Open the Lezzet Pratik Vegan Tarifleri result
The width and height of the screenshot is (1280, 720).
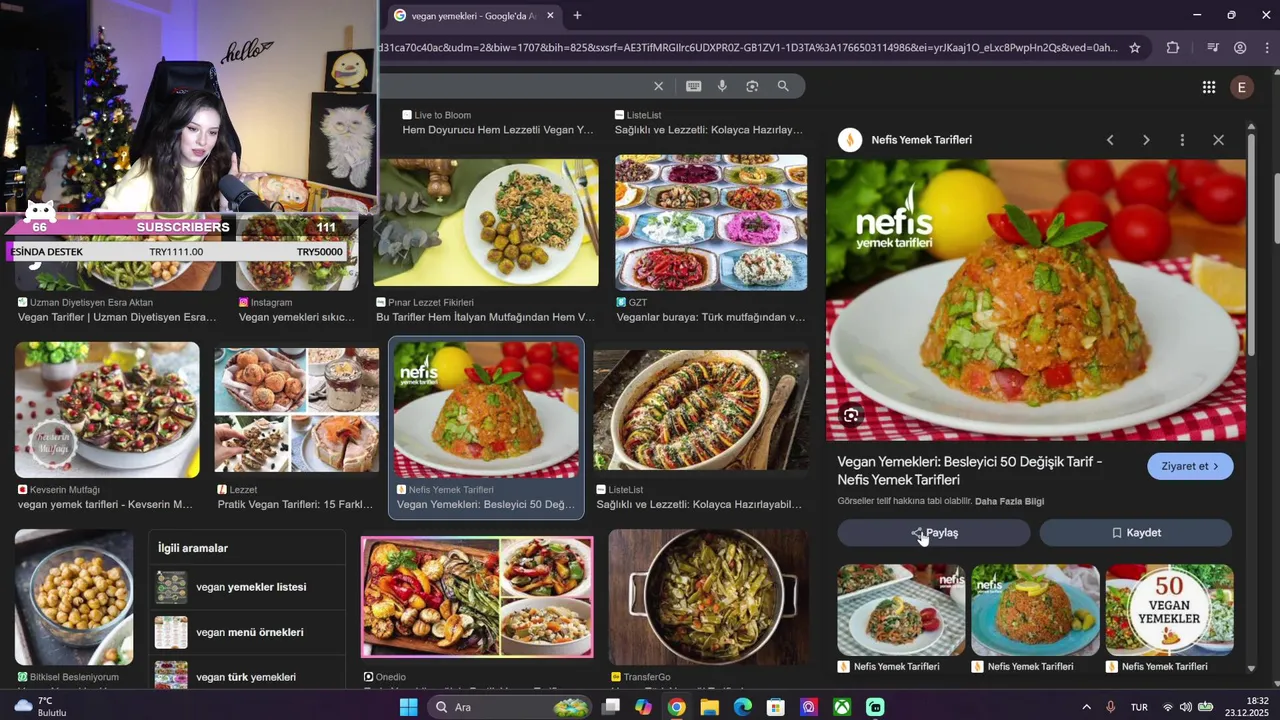click(297, 410)
